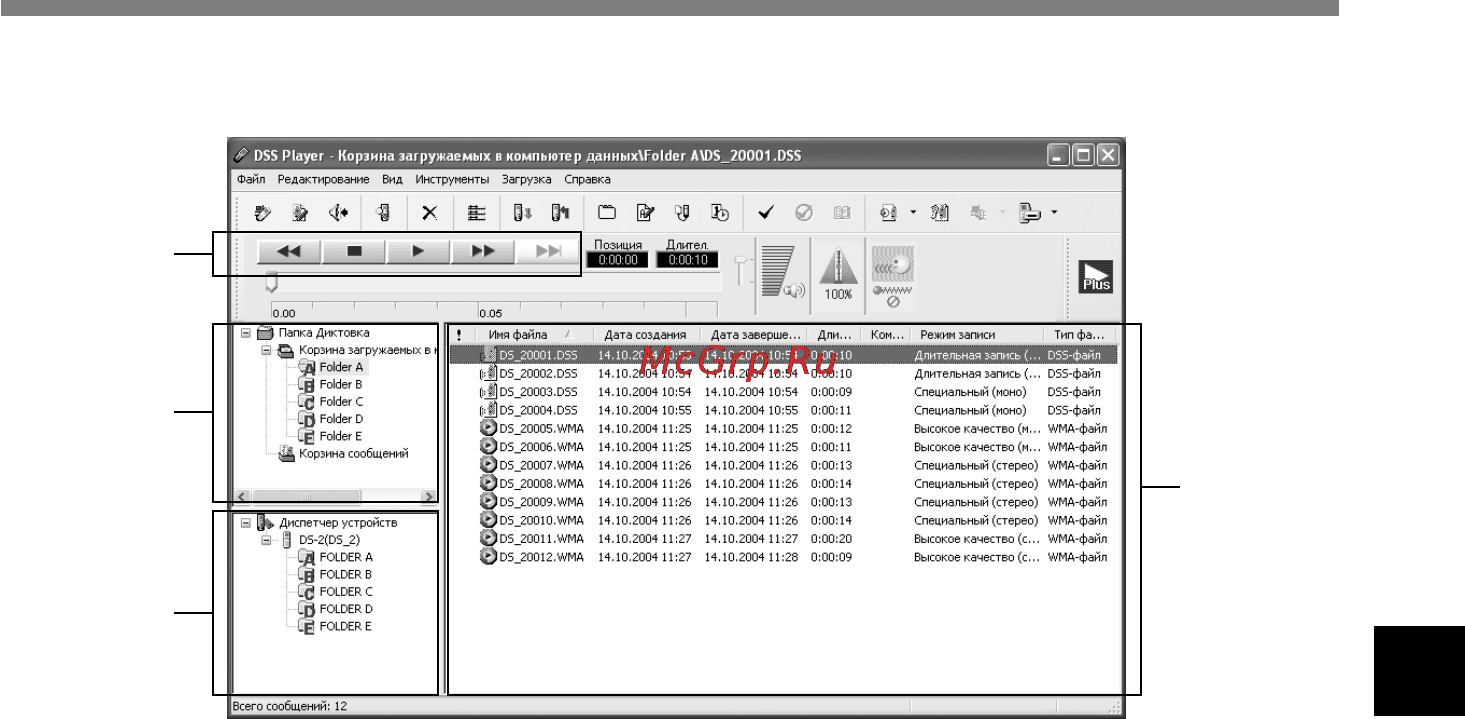Click the device-with-arrow icon left of delete
This screenshot has height=719, width=1465.
coord(382,212)
